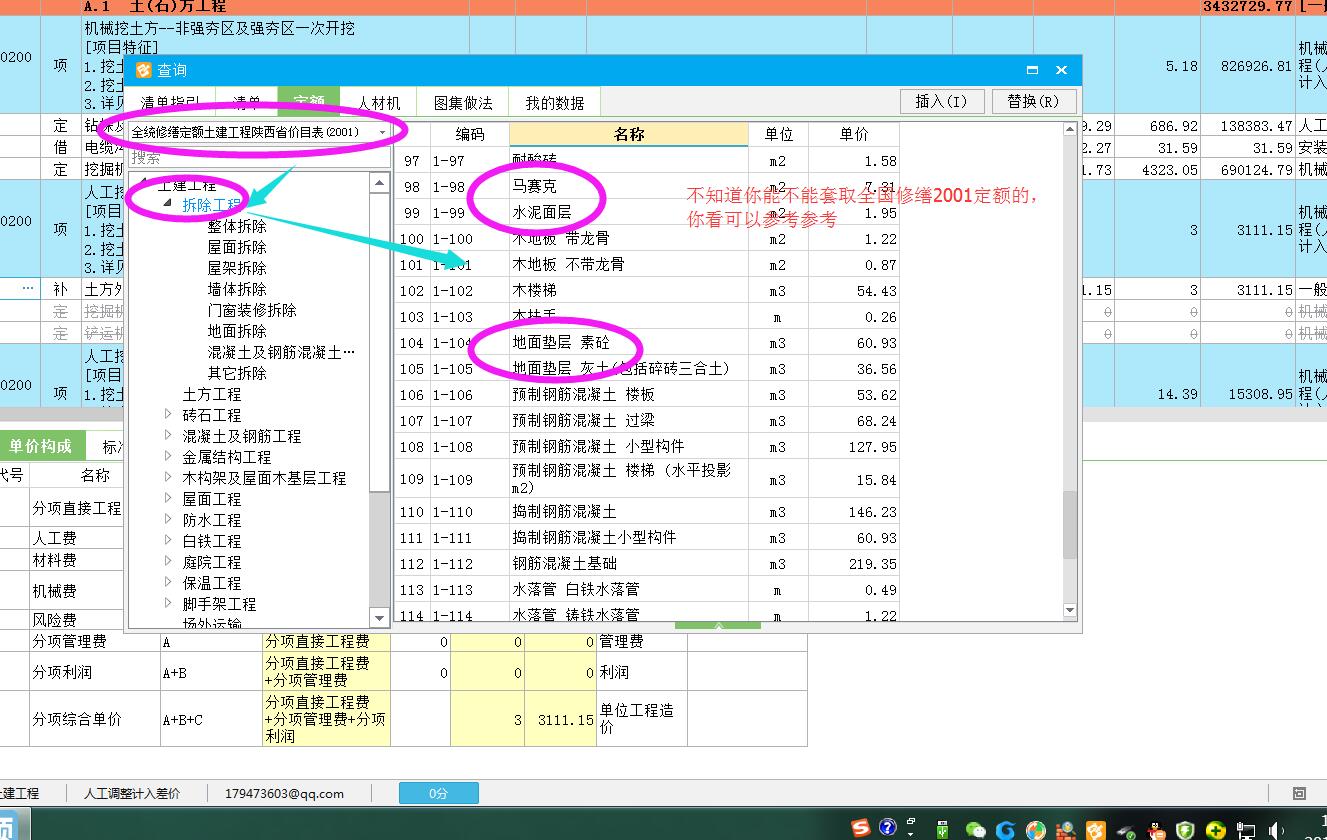Click the 插入(I) button
1327x840 pixels.
(x=942, y=101)
